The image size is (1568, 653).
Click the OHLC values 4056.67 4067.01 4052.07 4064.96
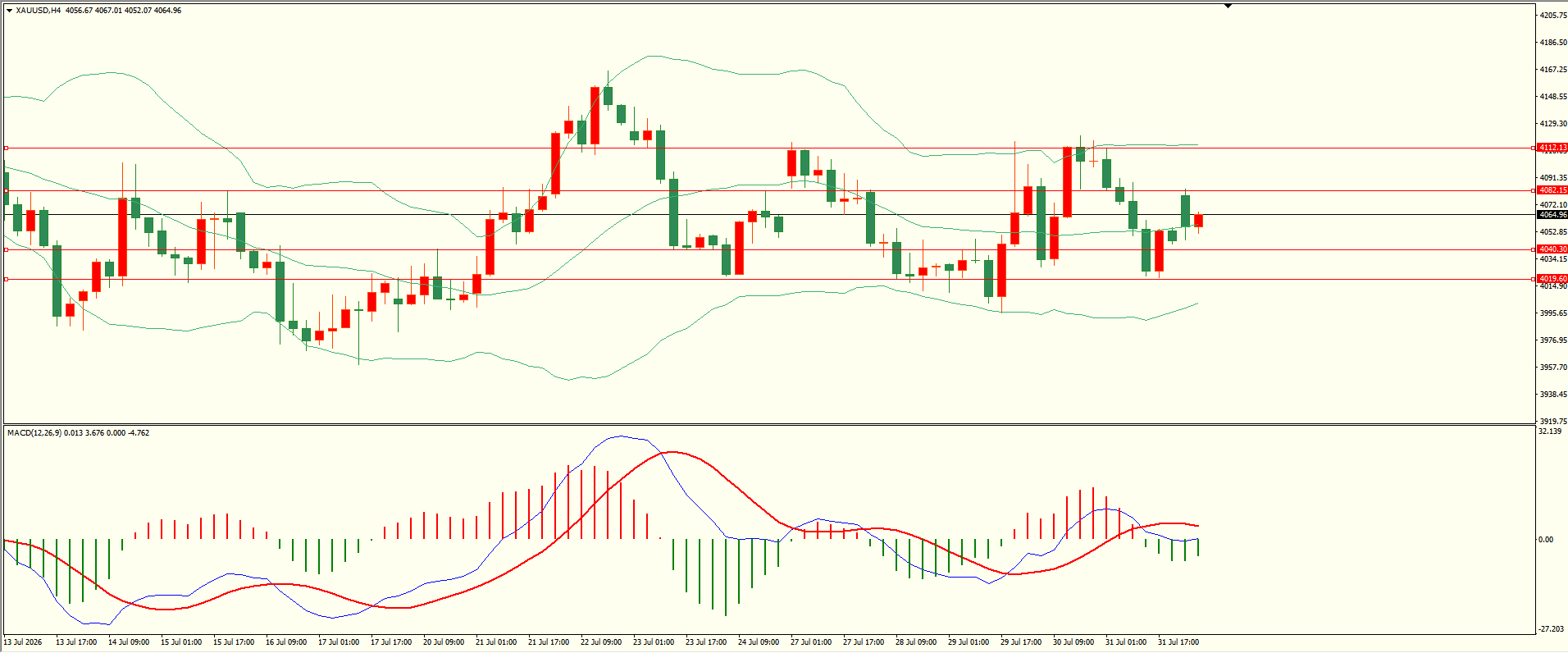pyautogui.click(x=124, y=11)
